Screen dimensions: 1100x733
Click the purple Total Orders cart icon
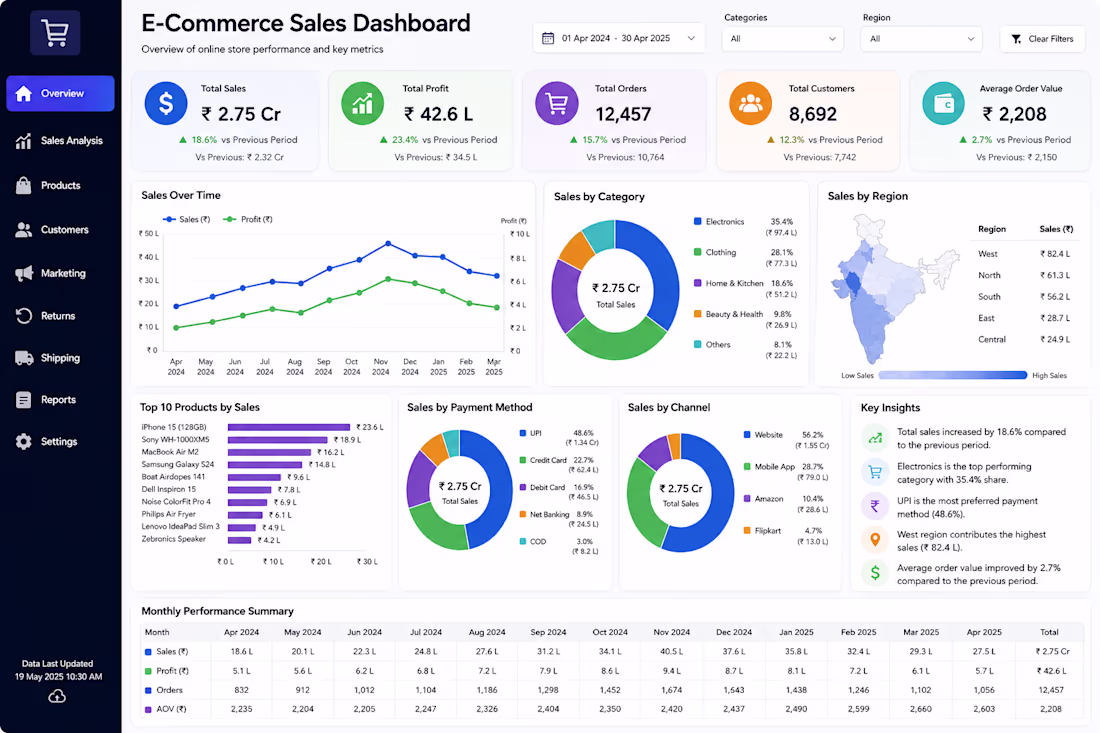(x=557, y=104)
